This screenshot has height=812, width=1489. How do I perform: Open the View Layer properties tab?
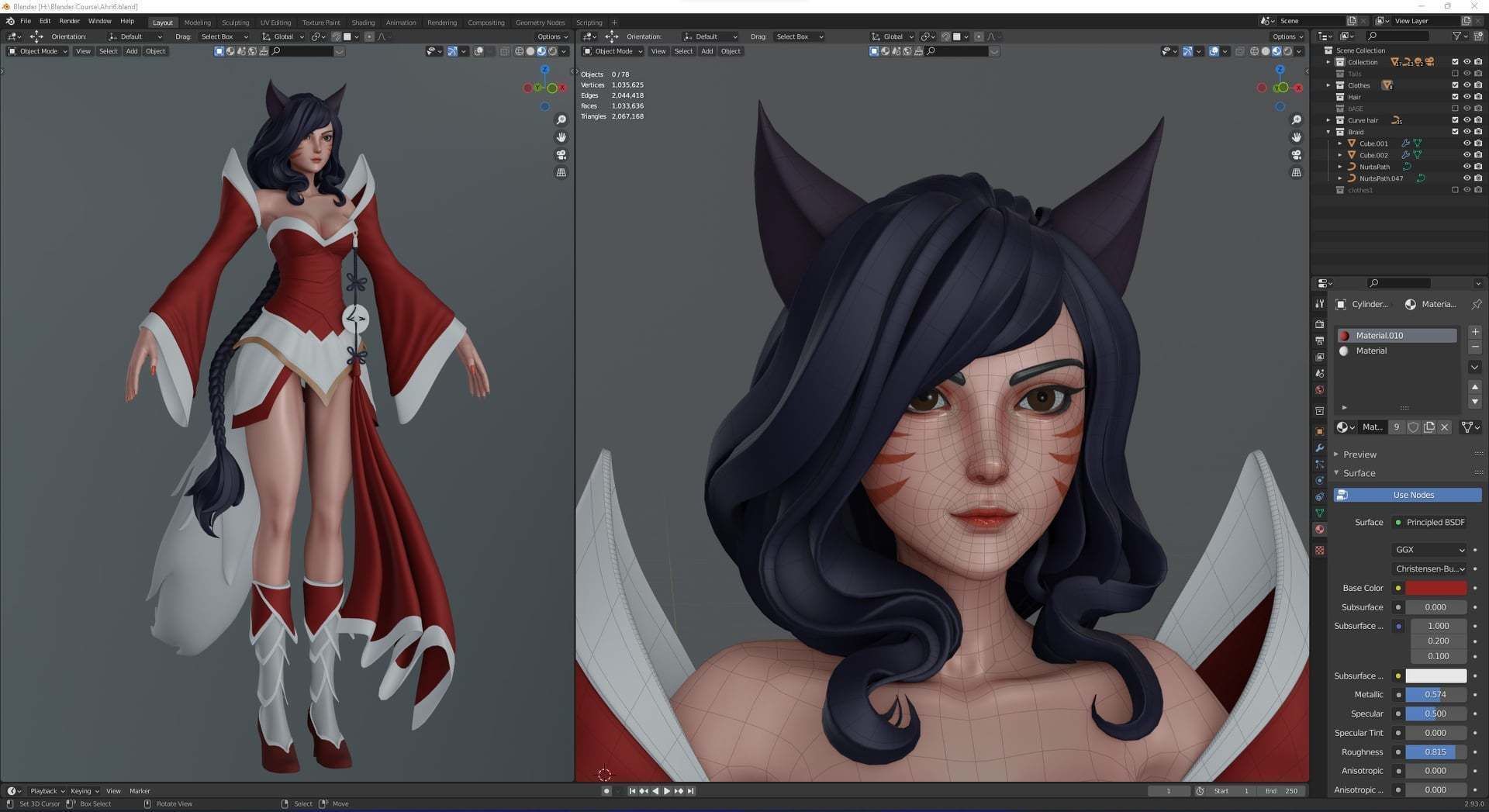[1319, 357]
